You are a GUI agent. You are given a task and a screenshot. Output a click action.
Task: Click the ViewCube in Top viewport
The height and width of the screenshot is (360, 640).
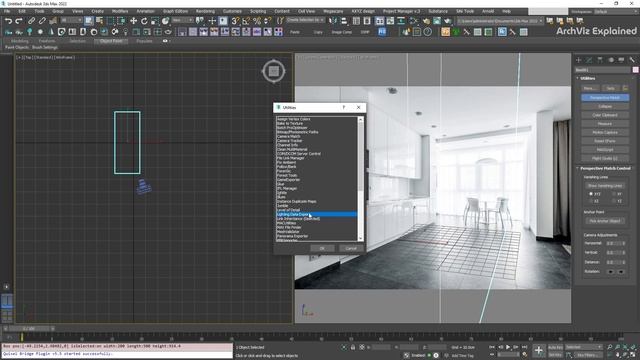coord(273,71)
